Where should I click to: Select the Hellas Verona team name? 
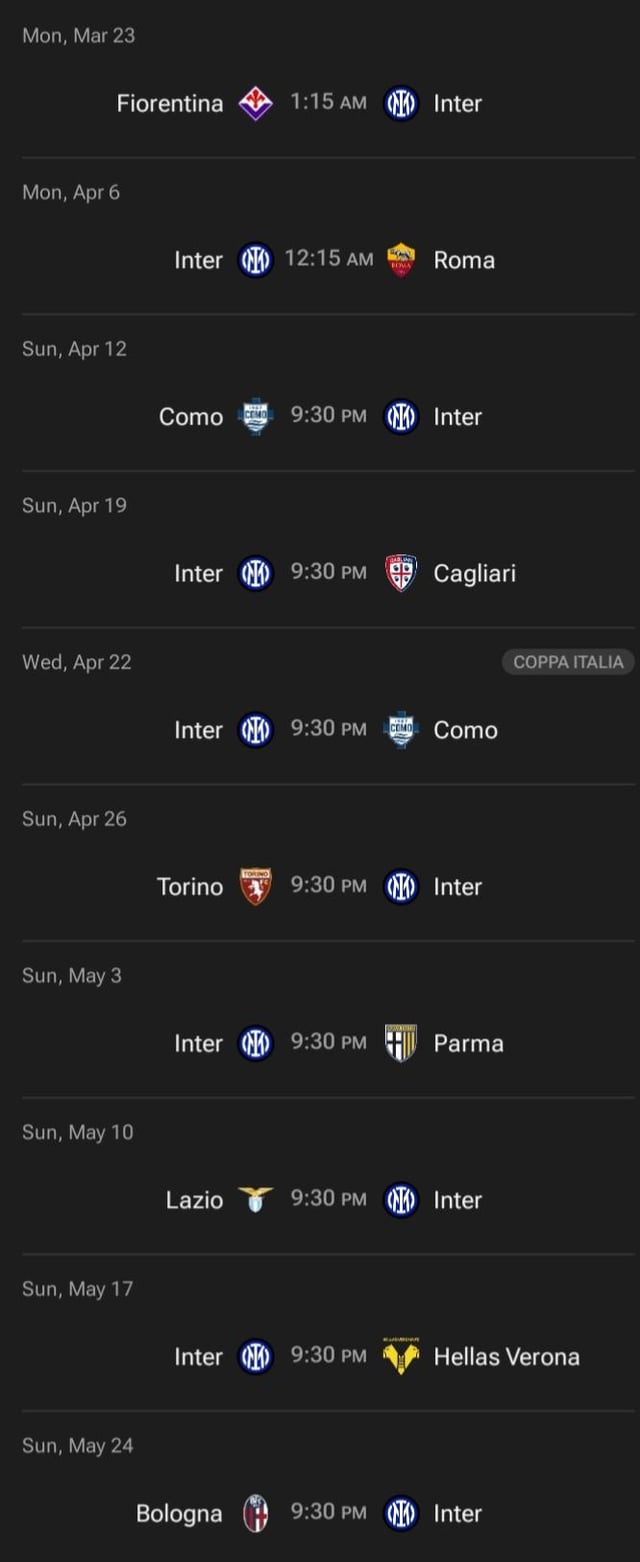[x=506, y=1357]
